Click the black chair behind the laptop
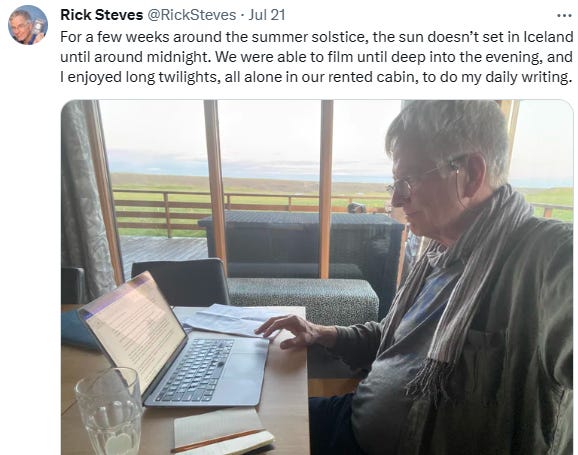578x455 pixels. pyautogui.click(x=181, y=281)
